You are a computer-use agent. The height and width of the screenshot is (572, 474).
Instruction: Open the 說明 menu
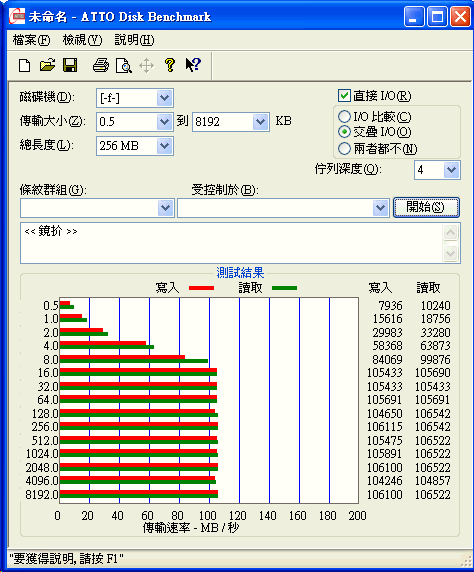[134, 40]
